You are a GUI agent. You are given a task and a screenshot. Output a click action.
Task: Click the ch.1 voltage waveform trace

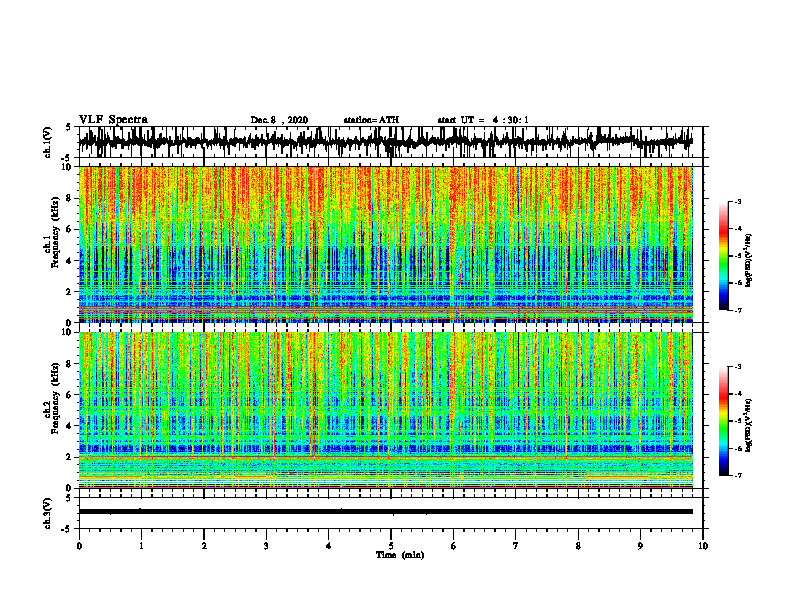pyautogui.click(x=385, y=142)
